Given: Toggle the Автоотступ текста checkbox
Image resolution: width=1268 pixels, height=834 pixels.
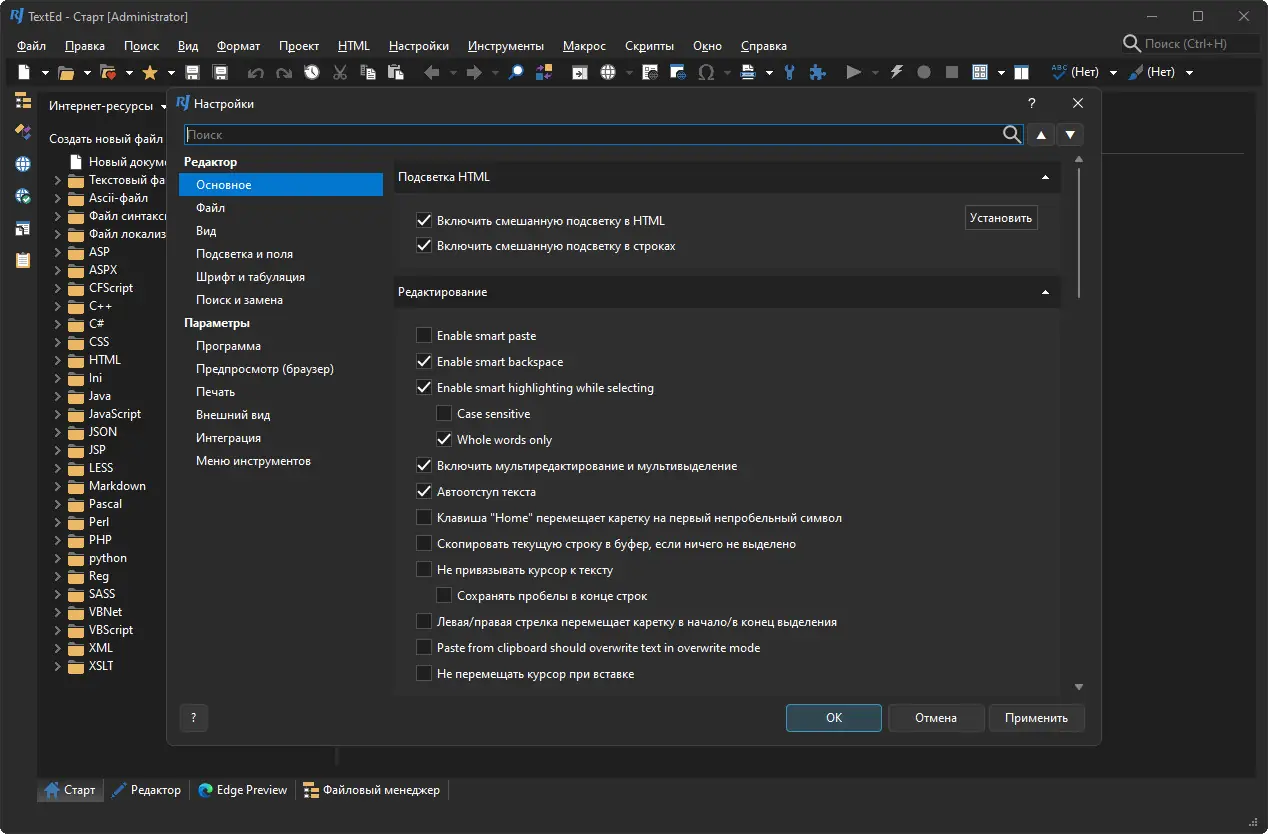Looking at the screenshot, I should coord(424,492).
